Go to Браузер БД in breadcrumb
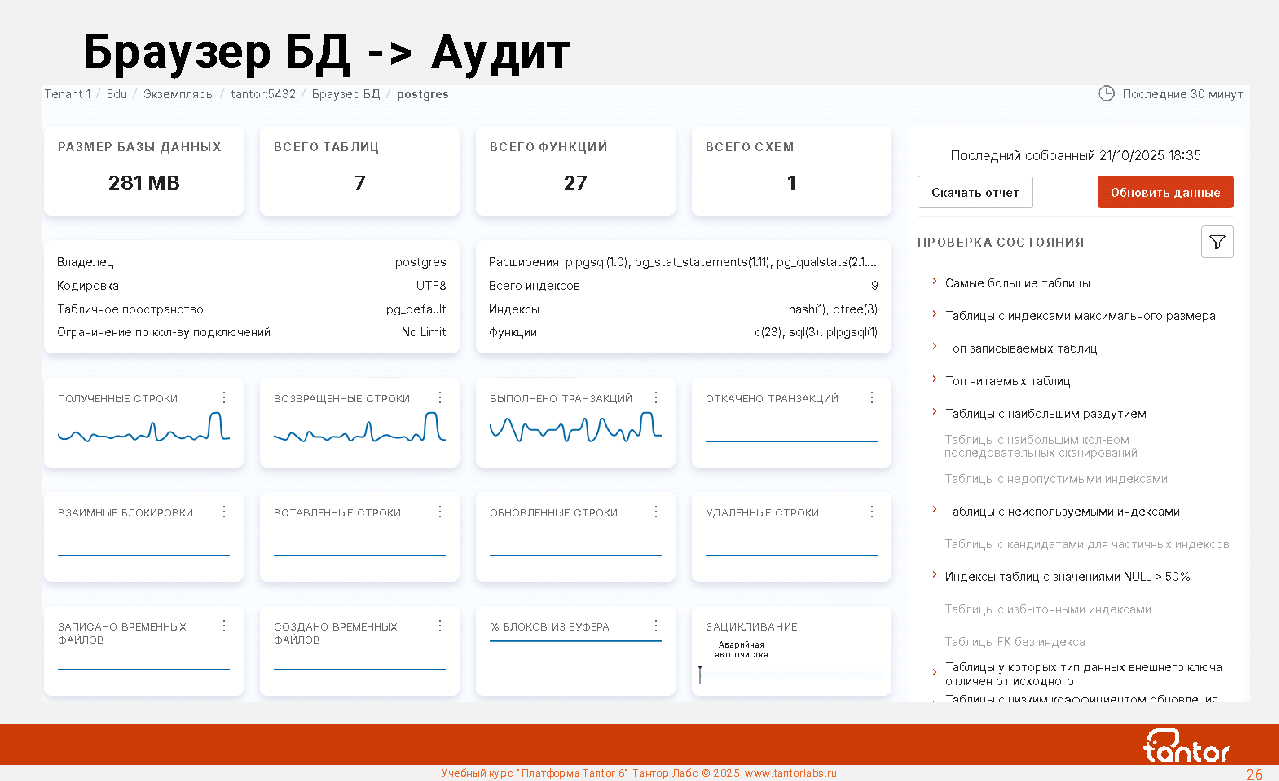Image resolution: width=1279 pixels, height=781 pixels. coord(346,94)
